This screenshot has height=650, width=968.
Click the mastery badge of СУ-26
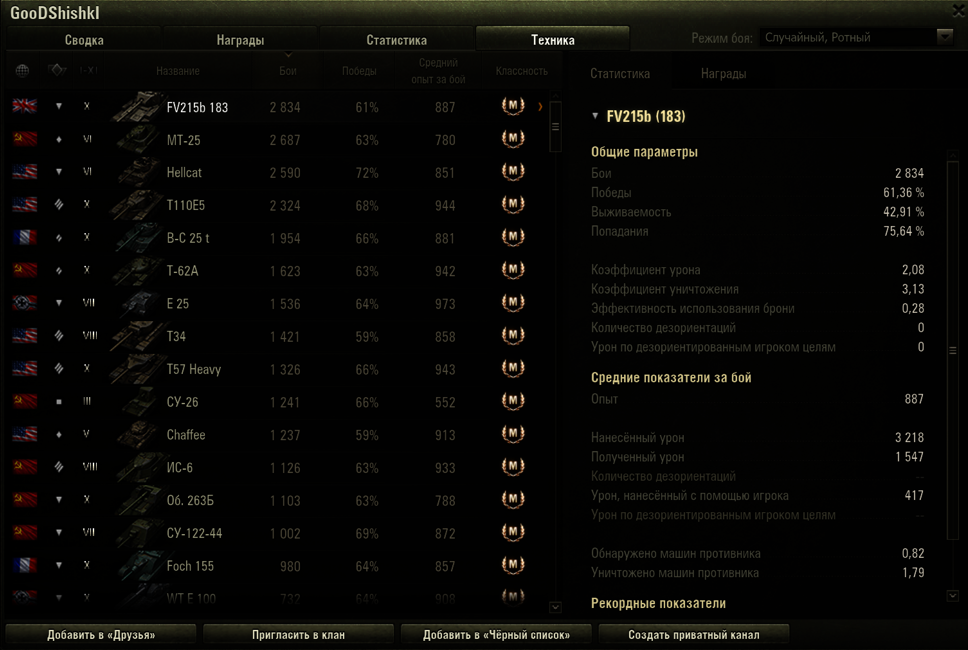513,401
